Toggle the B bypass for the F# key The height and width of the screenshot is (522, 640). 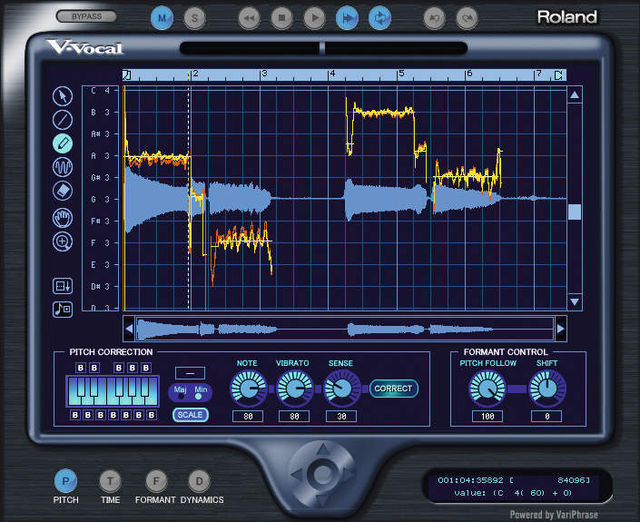pos(119,368)
